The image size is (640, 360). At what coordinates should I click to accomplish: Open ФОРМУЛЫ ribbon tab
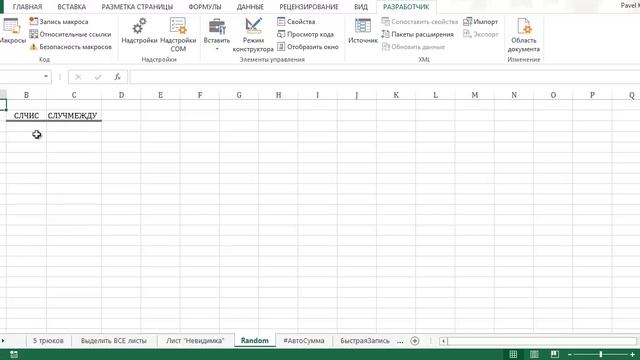point(205,7)
